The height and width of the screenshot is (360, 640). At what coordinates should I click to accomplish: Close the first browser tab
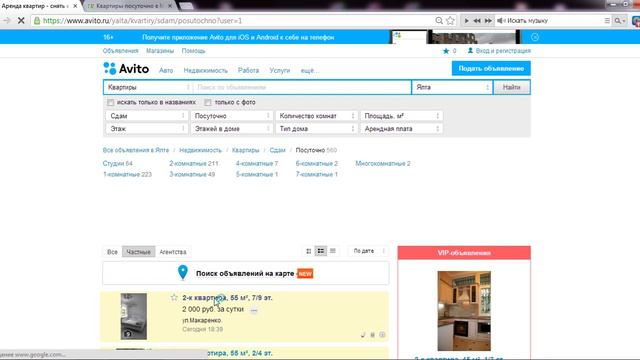pyautogui.click(x=75, y=6)
